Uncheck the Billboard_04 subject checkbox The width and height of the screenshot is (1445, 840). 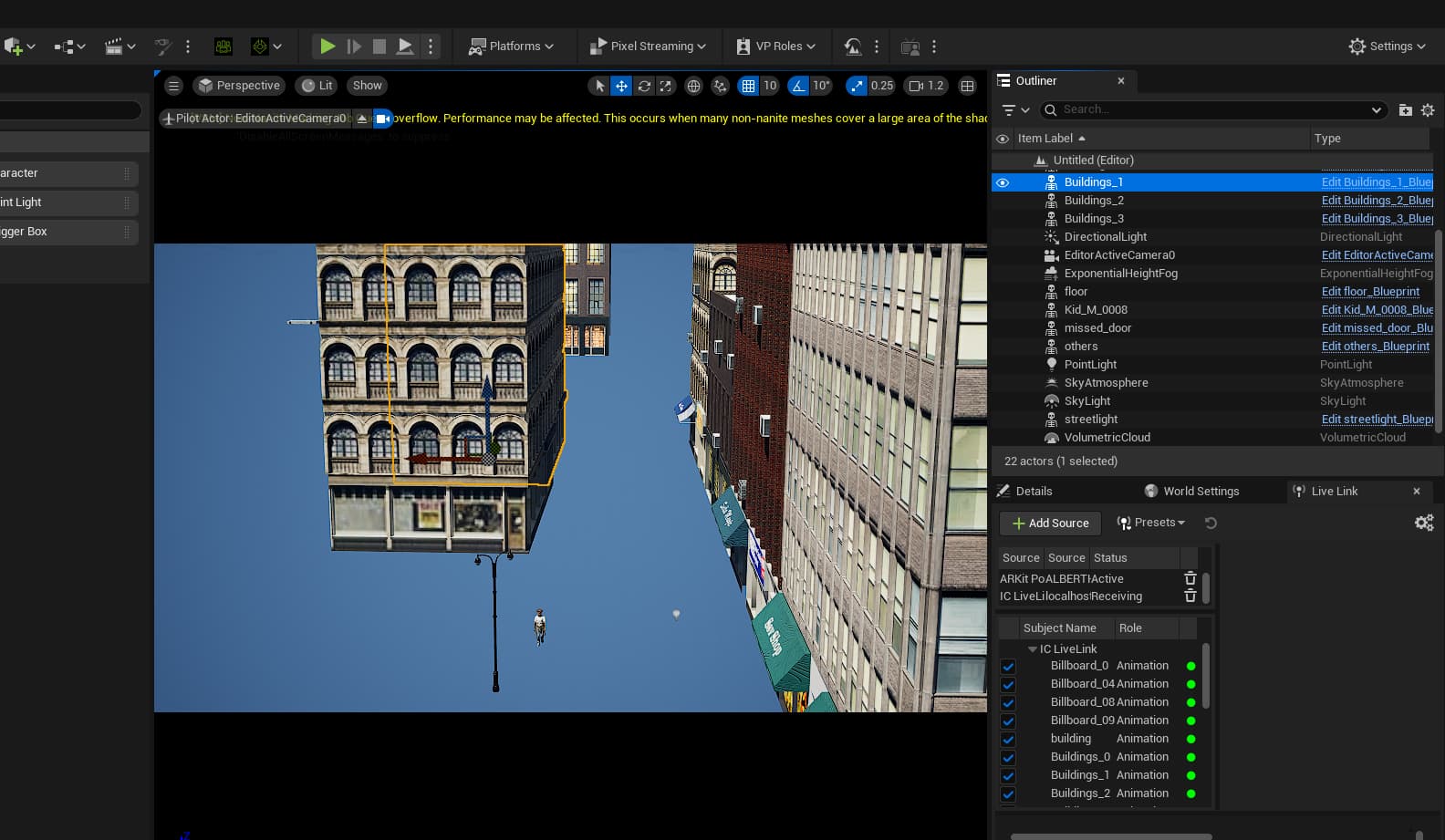coord(1008,685)
